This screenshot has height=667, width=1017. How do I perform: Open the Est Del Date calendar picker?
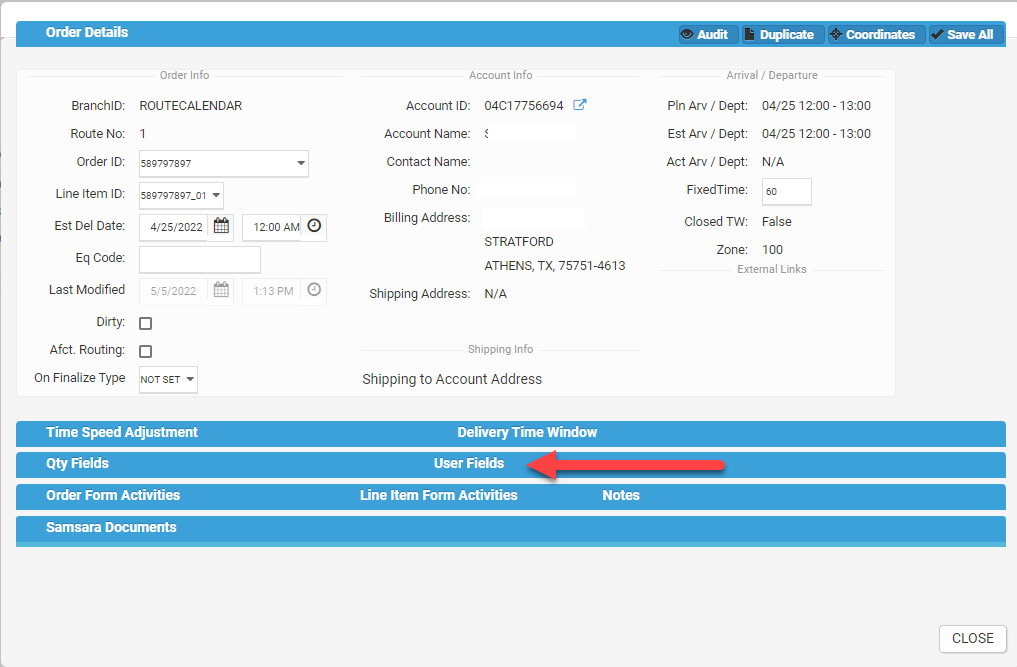pyautogui.click(x=221, y=226)
